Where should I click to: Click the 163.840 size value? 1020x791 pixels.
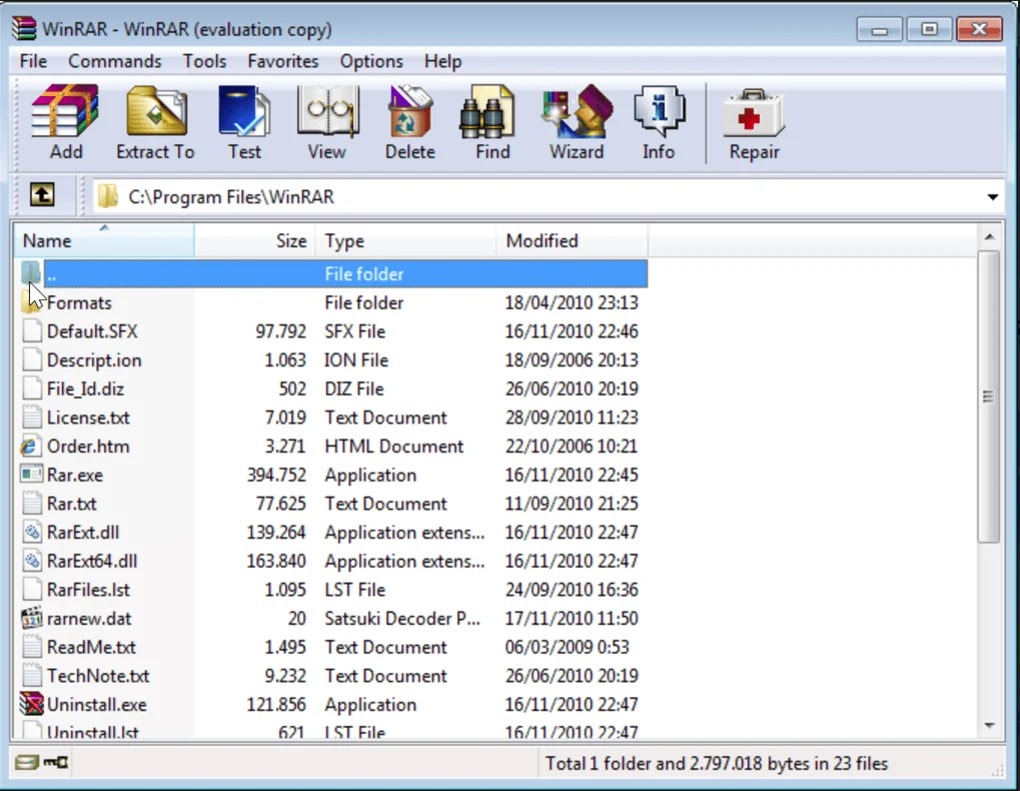(x=276, y=561)
